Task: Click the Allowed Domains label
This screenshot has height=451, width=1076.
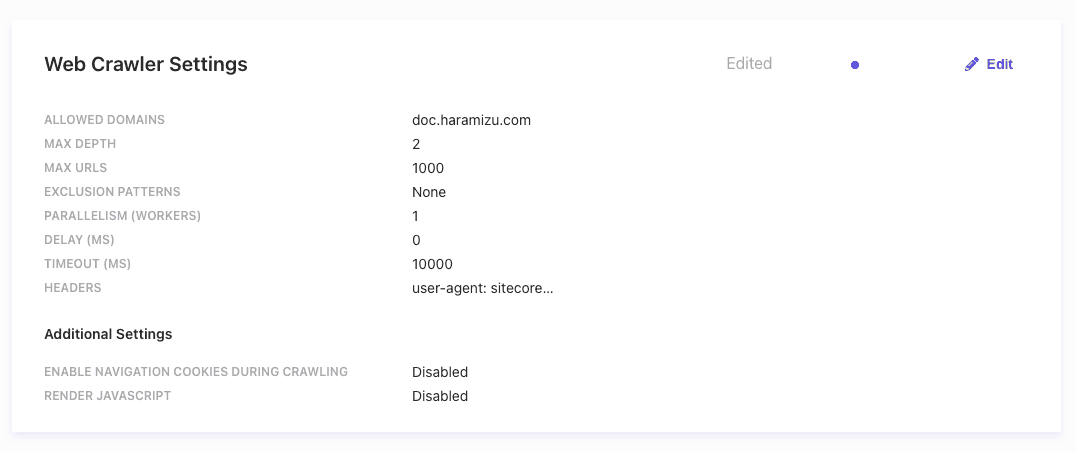Action: tap(104, 120)
